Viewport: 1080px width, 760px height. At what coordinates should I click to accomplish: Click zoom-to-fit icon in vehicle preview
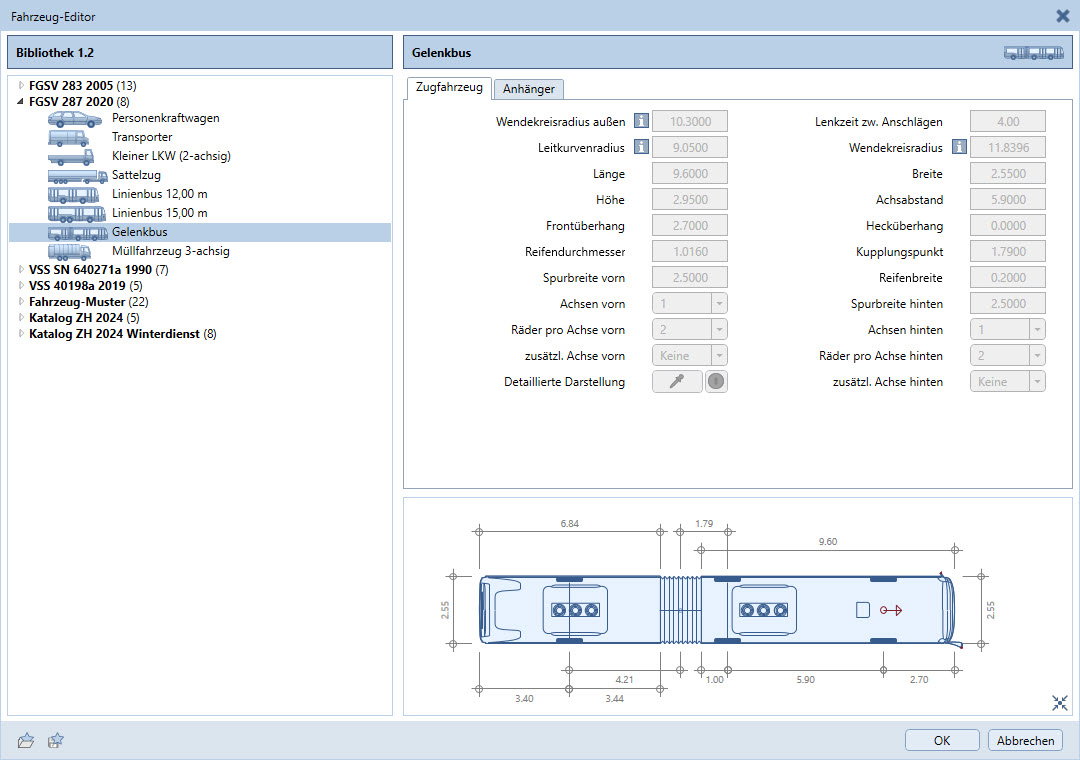point(1060,703)
